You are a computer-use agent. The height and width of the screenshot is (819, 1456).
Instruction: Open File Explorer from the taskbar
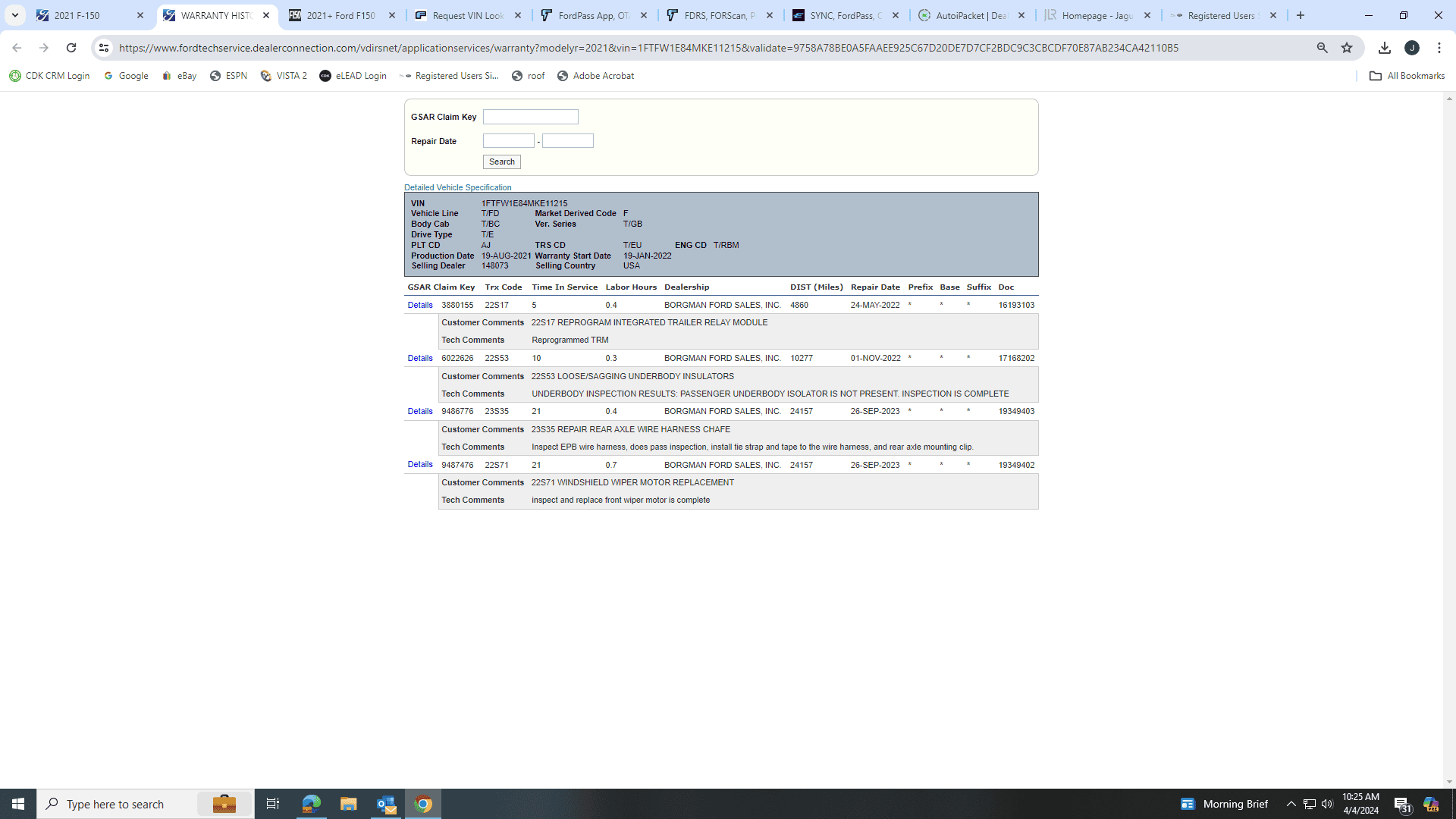pos(348,803)
